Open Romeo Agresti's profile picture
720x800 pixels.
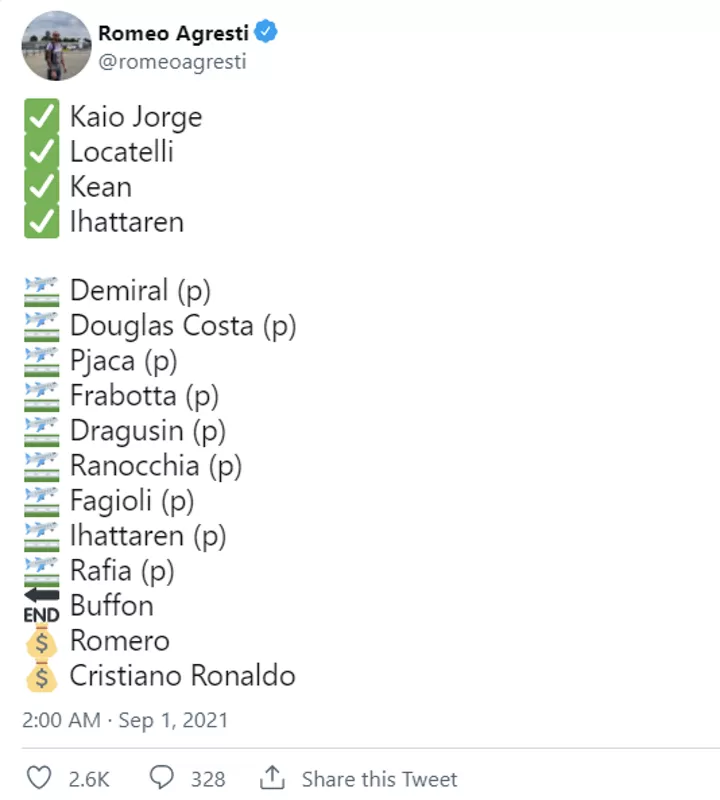point(56,46)
